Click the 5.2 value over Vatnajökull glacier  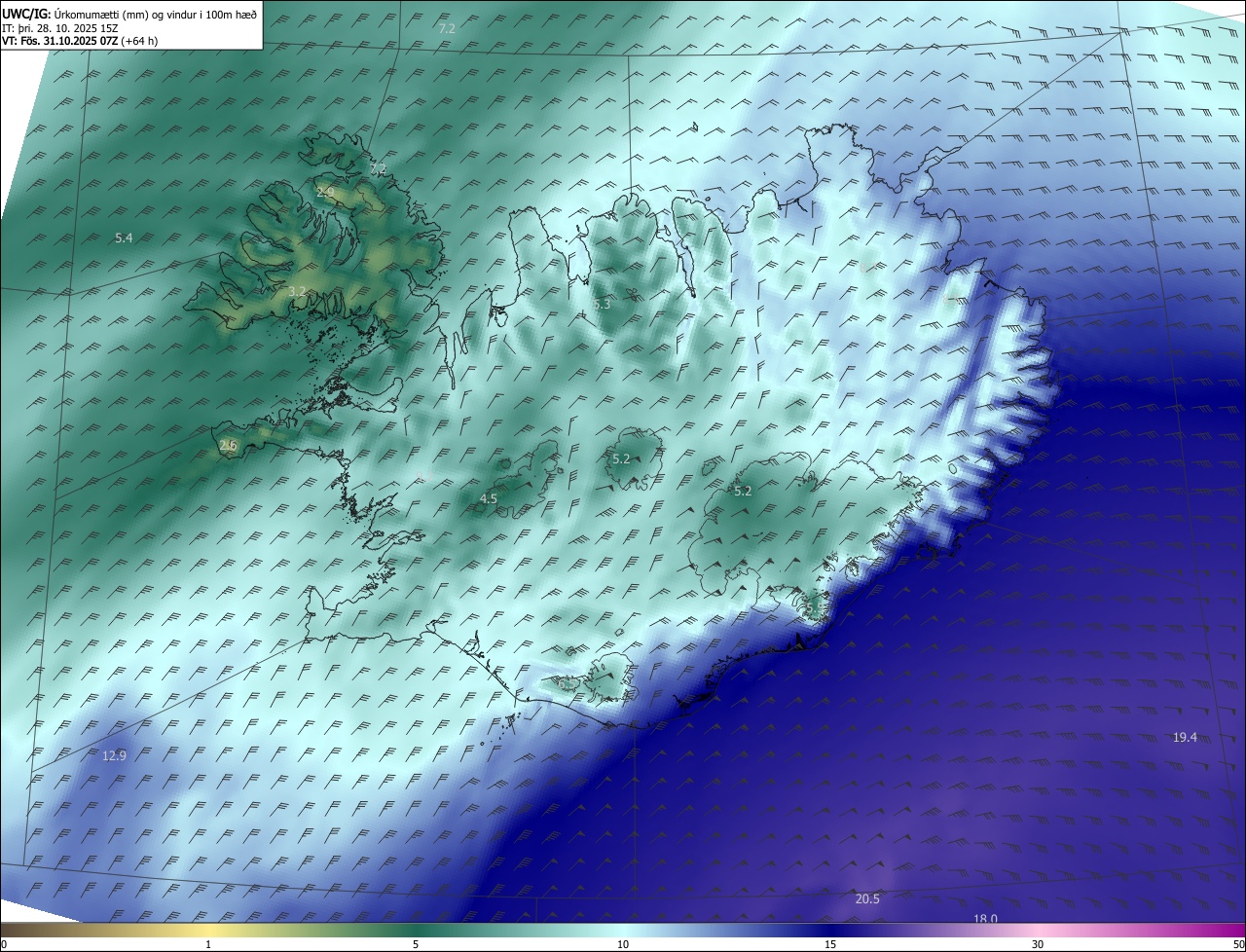743,492
